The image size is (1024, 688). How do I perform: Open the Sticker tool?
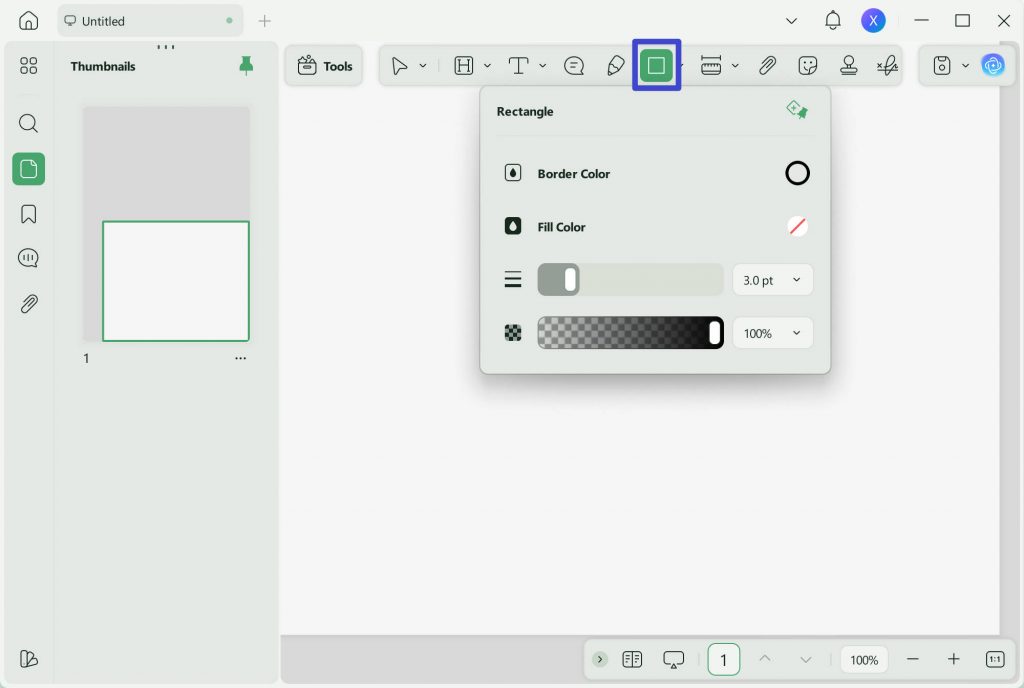tap(808, 66)
